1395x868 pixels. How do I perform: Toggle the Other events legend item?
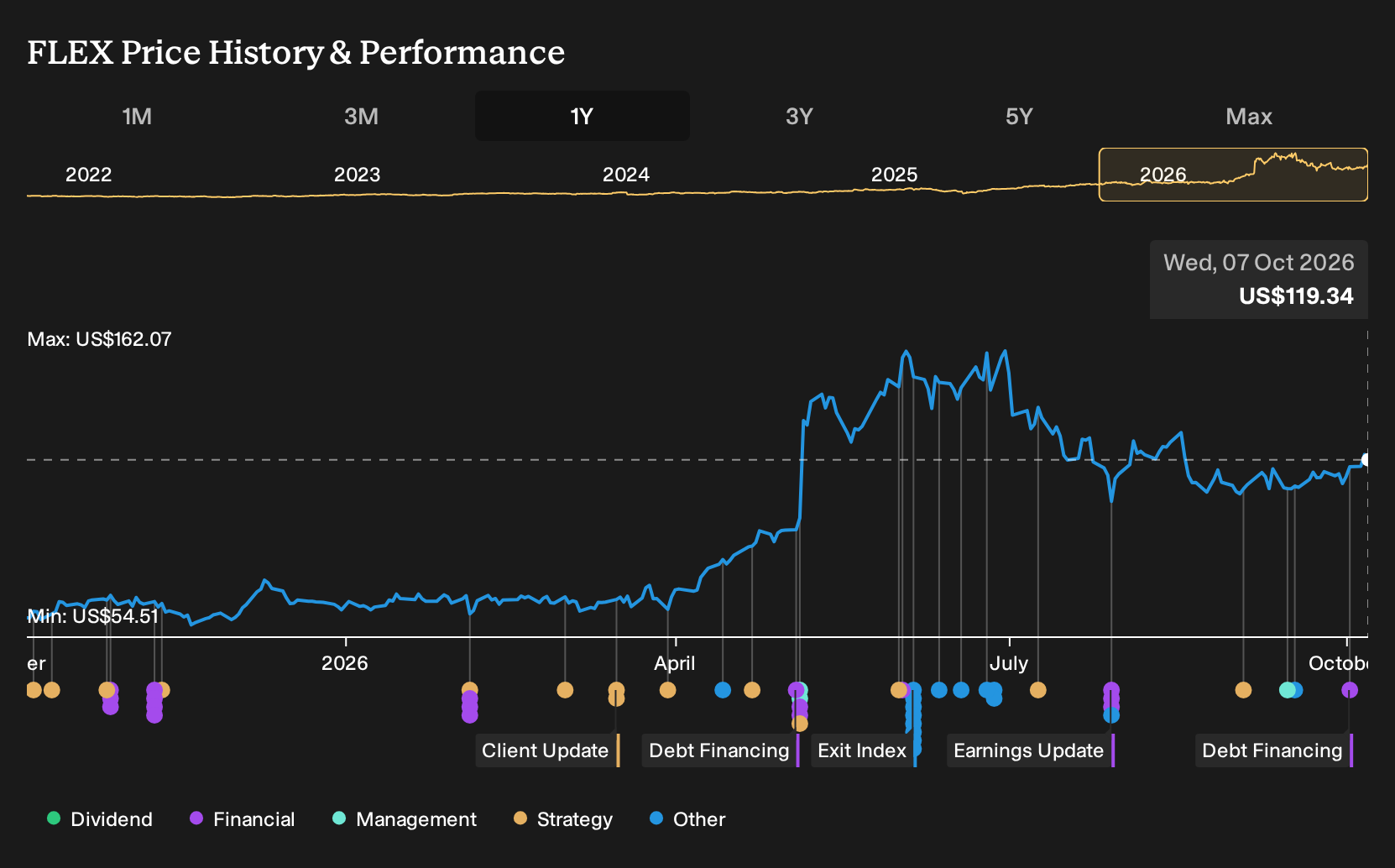tap(687, 819)
